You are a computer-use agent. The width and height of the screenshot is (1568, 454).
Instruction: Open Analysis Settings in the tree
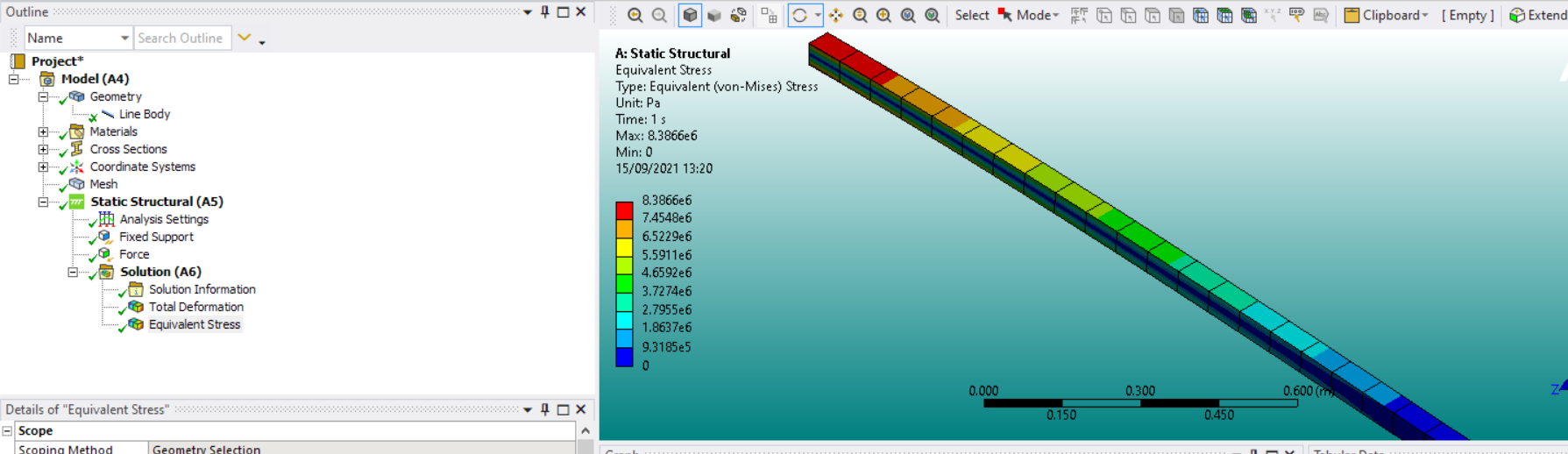tap(164, 219)
